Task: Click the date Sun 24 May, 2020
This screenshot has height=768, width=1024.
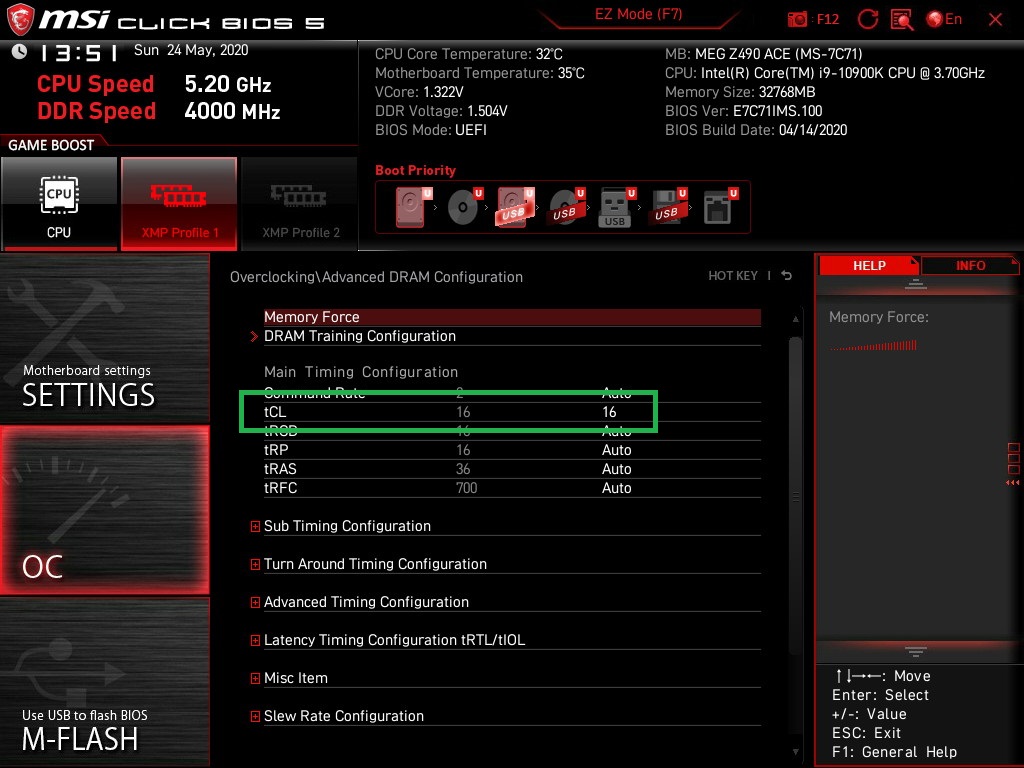Action: [191, 50]
